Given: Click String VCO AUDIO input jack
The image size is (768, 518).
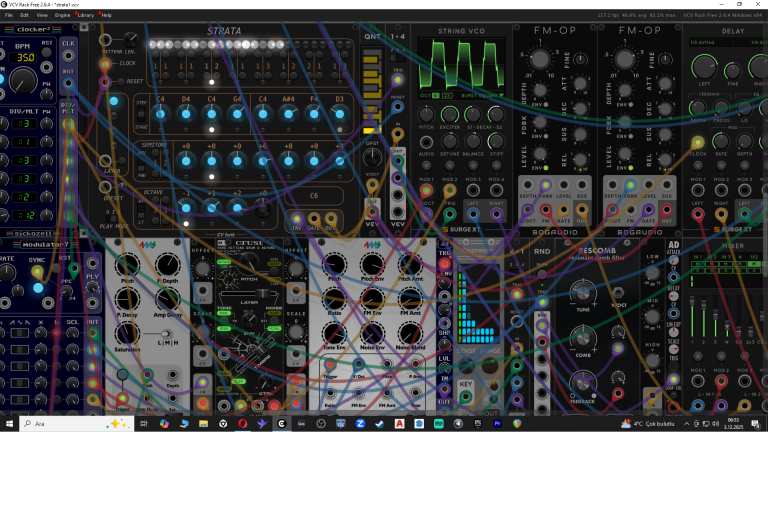Looking at the screenshot, I should pos(426,142).
